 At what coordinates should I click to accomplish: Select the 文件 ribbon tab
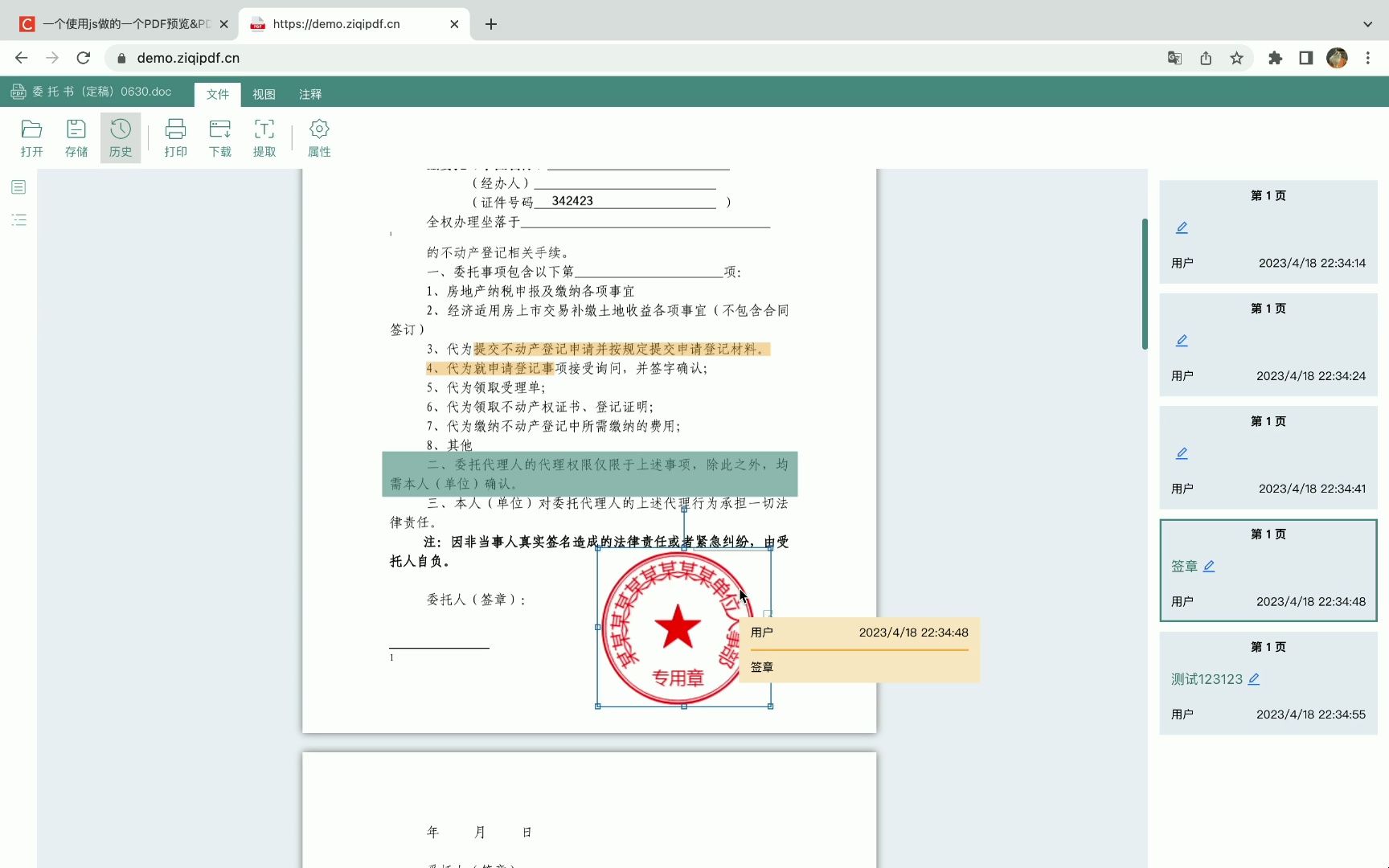point(218,94)
